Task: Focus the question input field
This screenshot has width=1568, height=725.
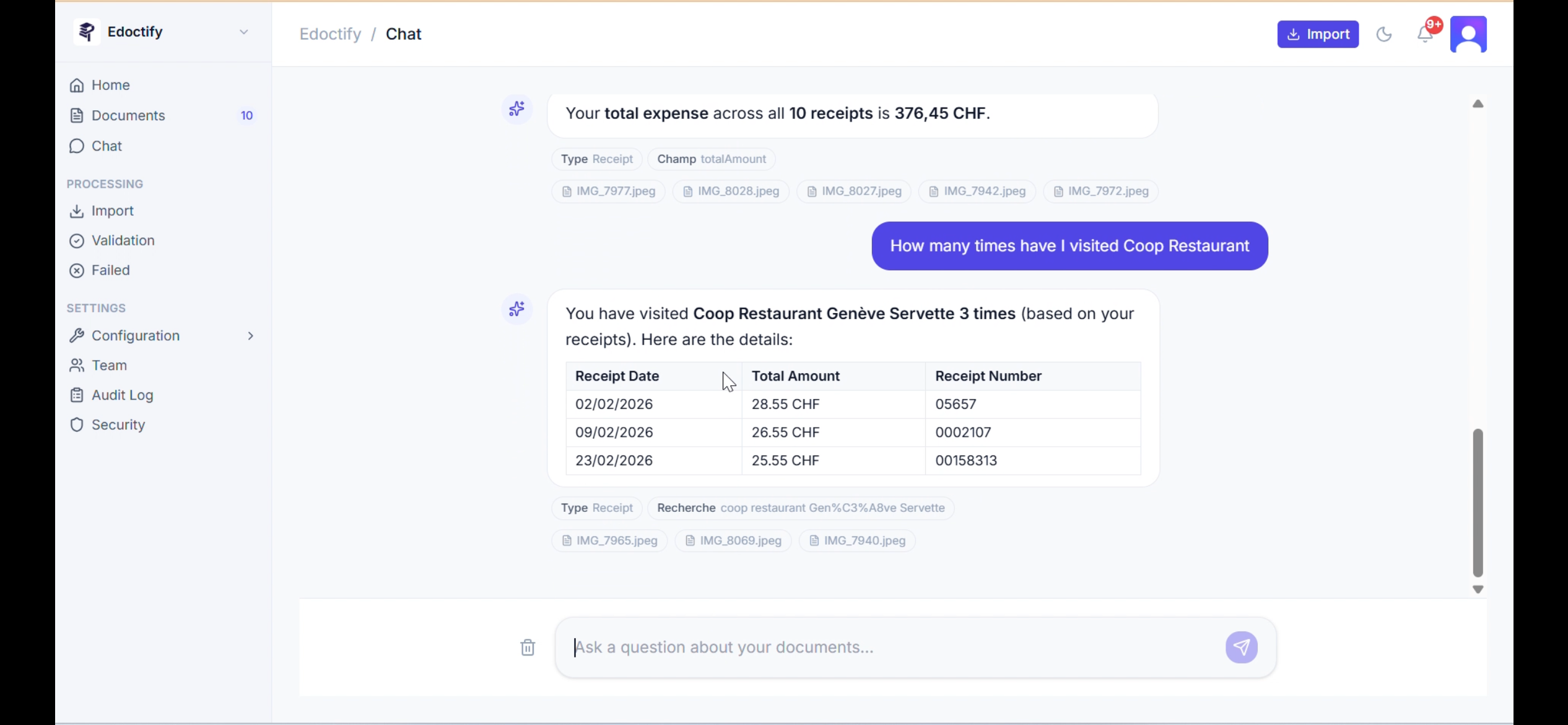Action: (867, 647)
